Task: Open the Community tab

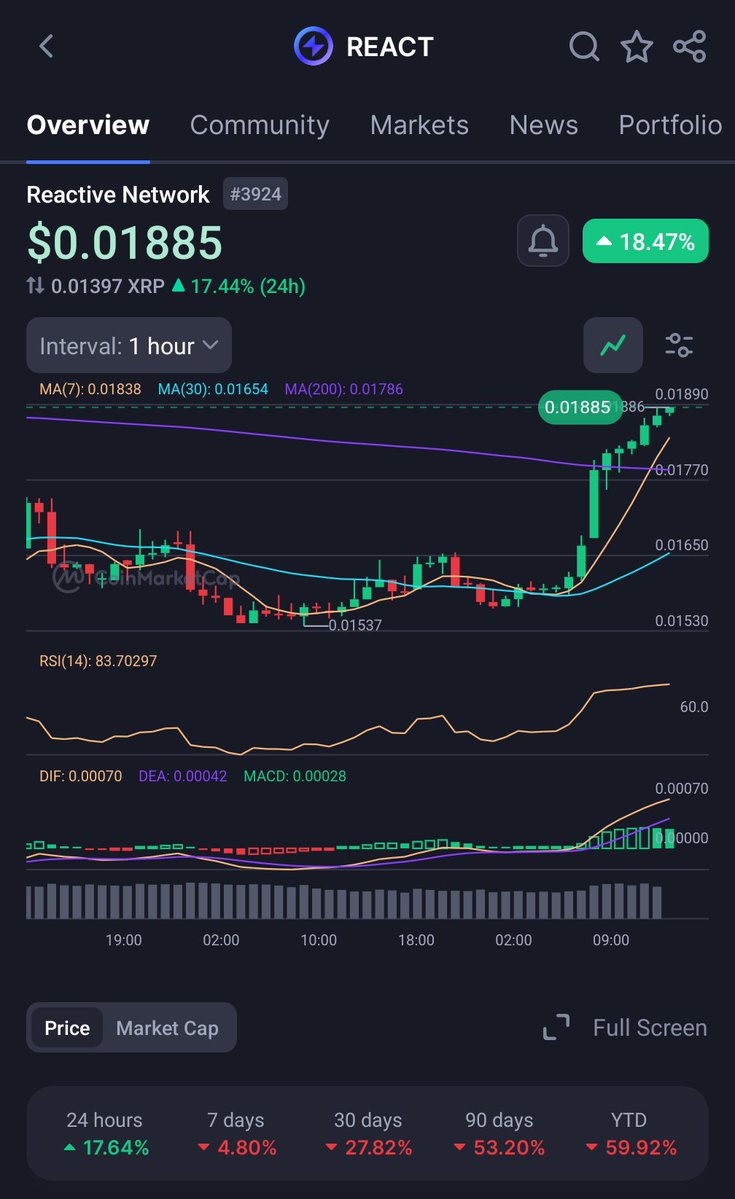Action: tap(259, 125)
